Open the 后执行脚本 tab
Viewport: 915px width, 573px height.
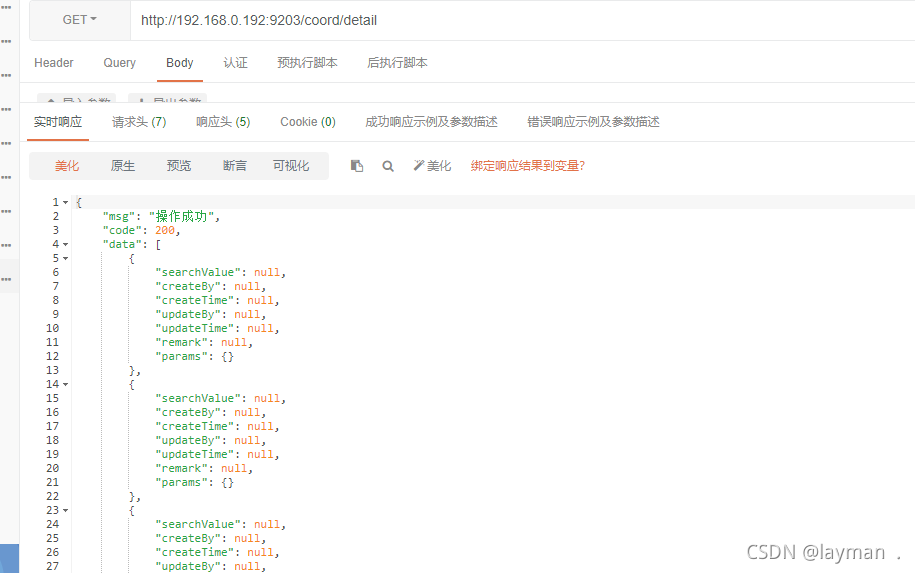click(397, 62)
